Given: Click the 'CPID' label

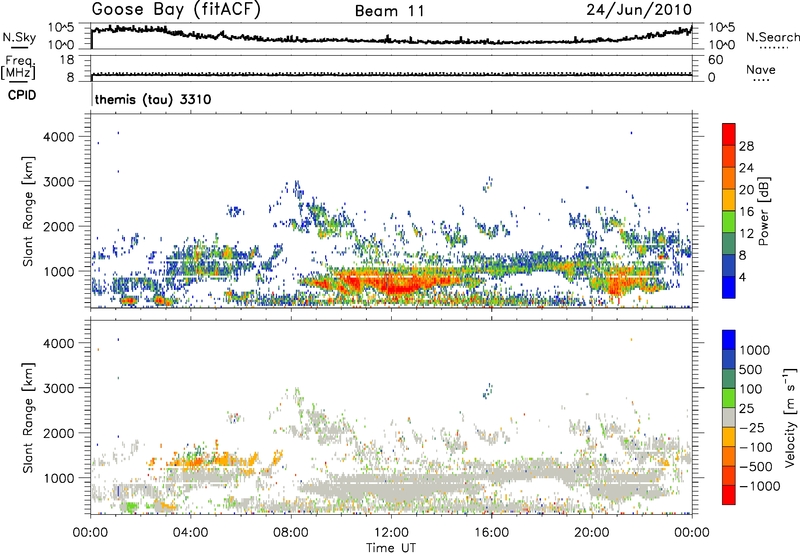Looking at the screenshot, I should click(x=22, y=95).
